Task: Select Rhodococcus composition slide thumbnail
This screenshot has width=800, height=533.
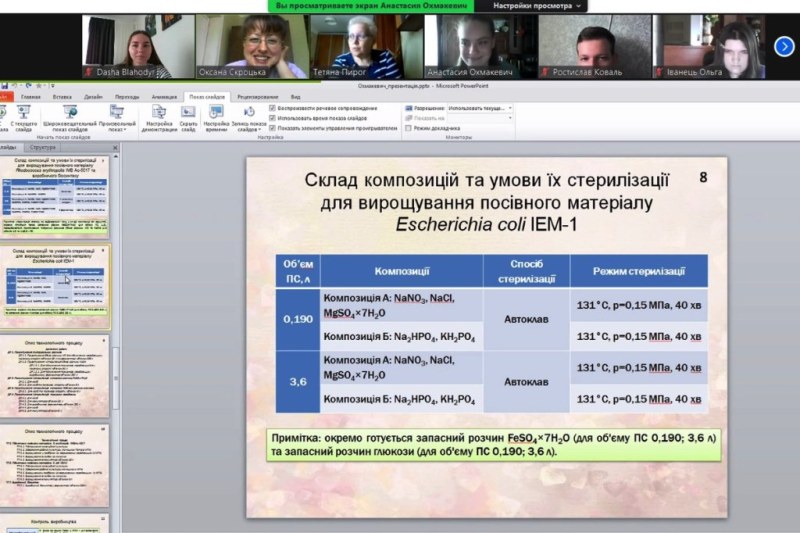Action: pos(55,197)
